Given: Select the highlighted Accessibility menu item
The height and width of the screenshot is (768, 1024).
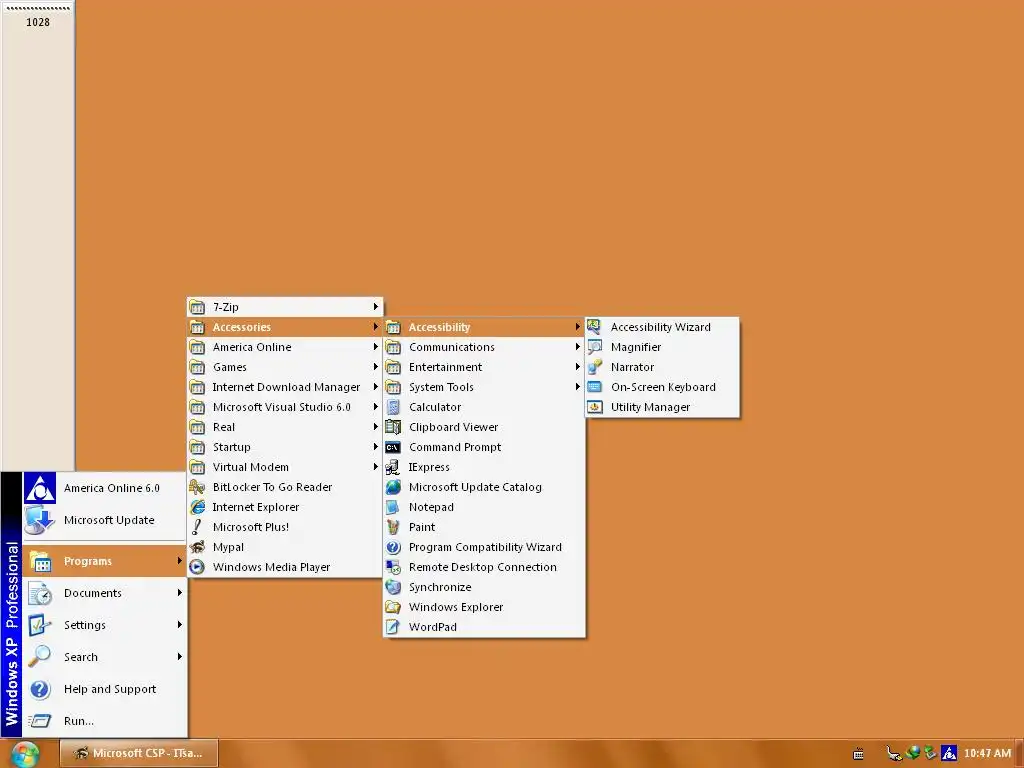Looking at the screenshot, I should point(484,327).
